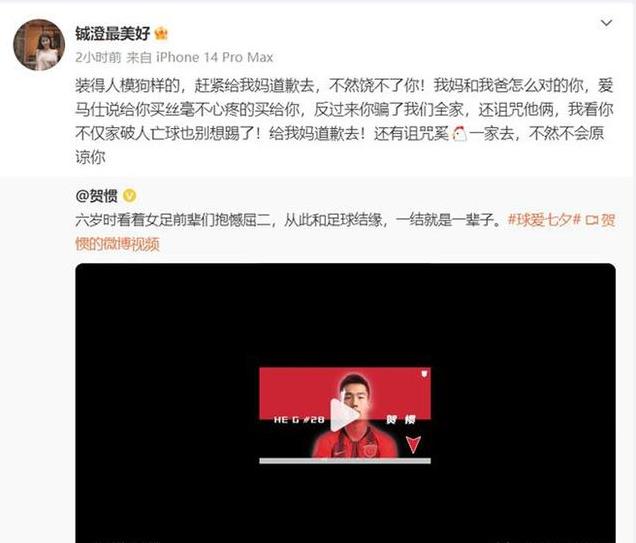
Task: Click the player's face in video thumbnail
Action: [x=354, y=393]
